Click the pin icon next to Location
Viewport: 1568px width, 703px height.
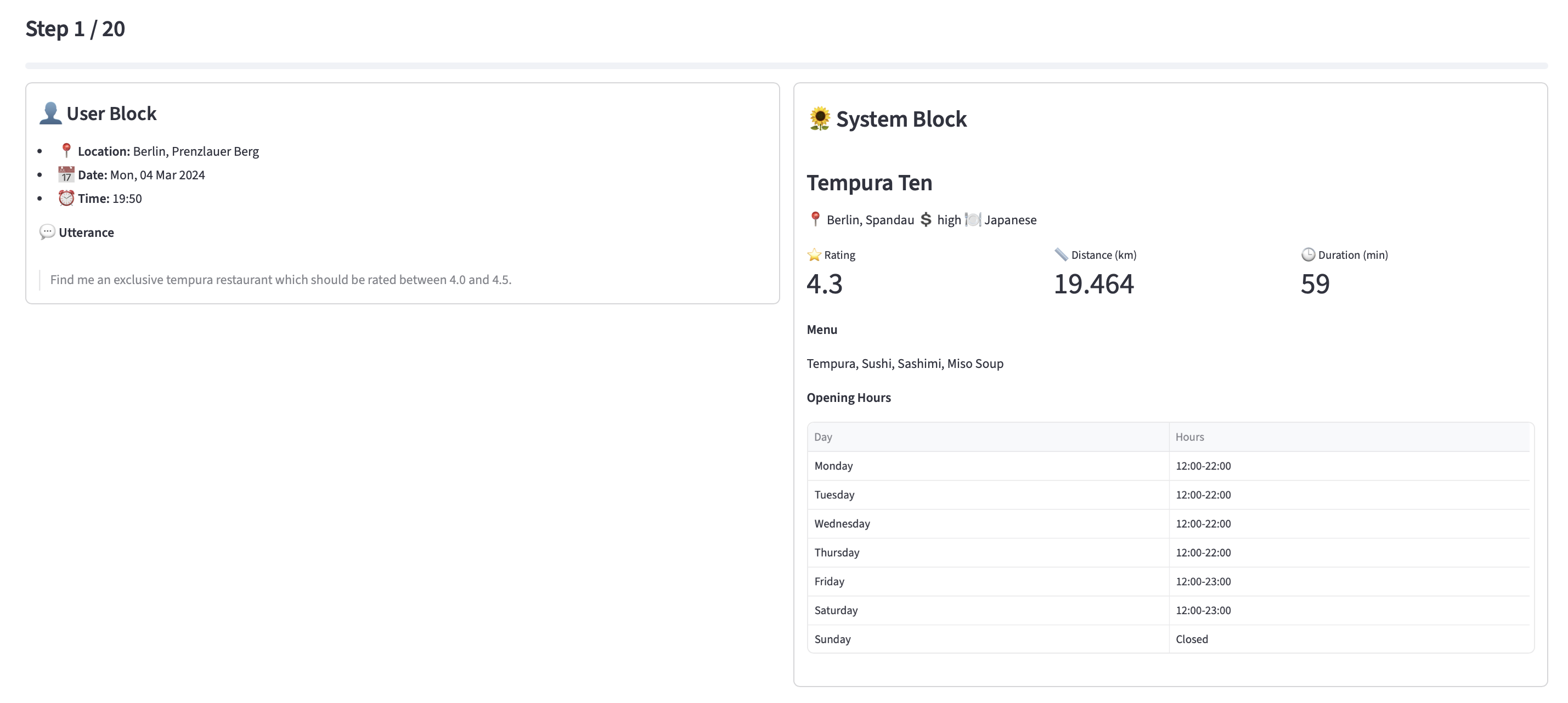[x=66, y=150]
